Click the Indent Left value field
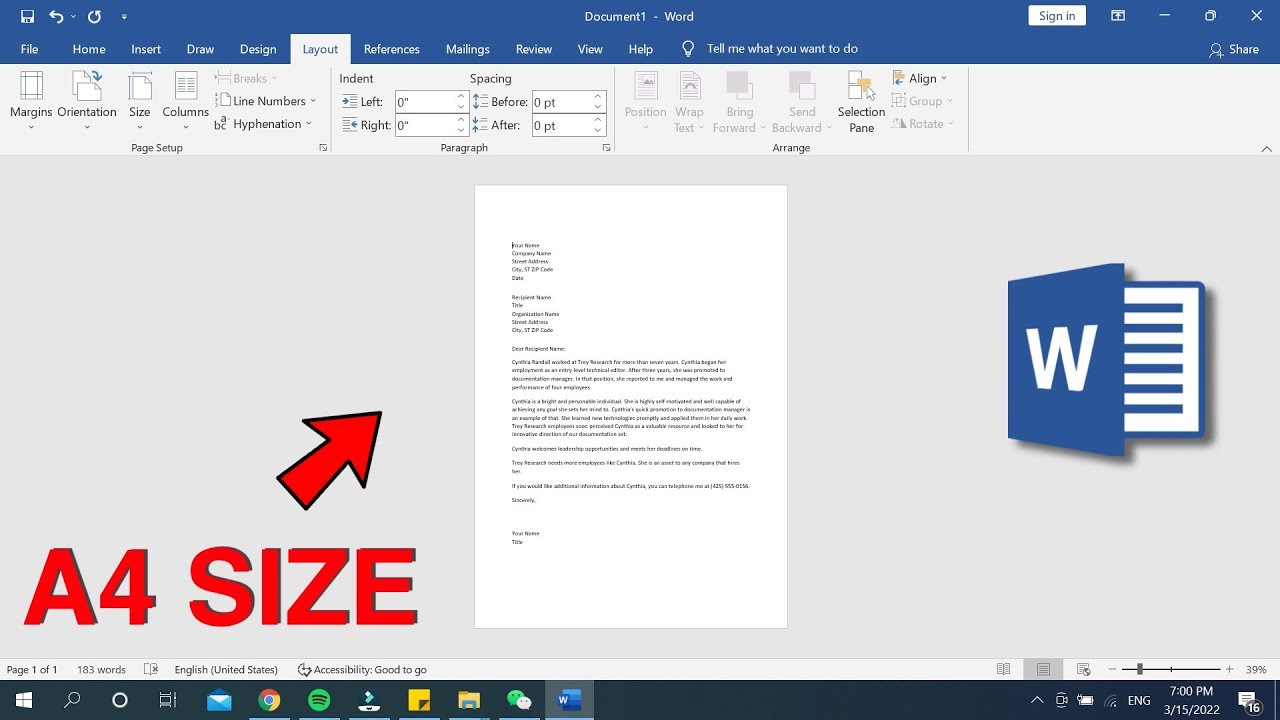 click(x=425, y=102)
